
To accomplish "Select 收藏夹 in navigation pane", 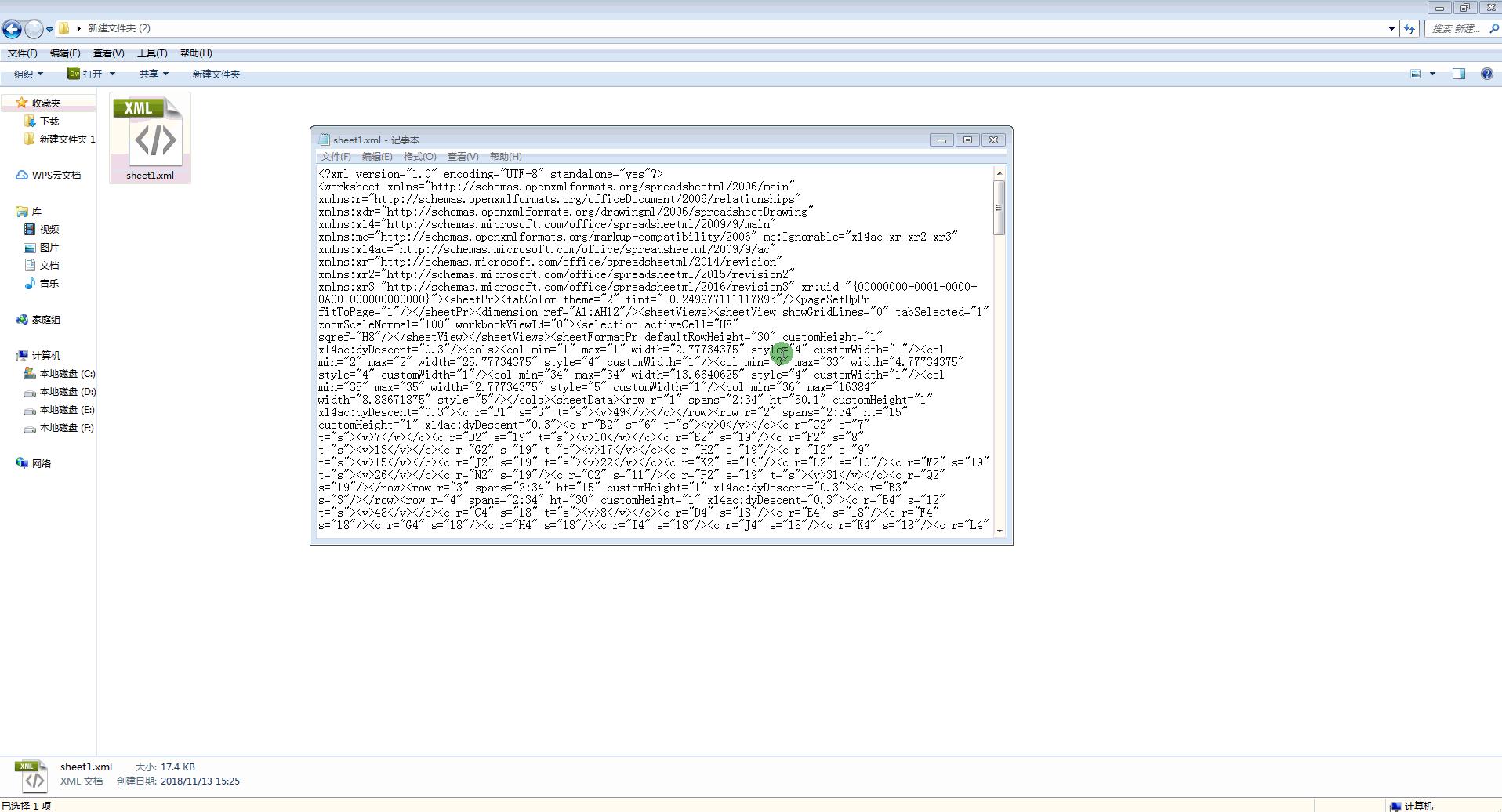I will coord(46,103).
